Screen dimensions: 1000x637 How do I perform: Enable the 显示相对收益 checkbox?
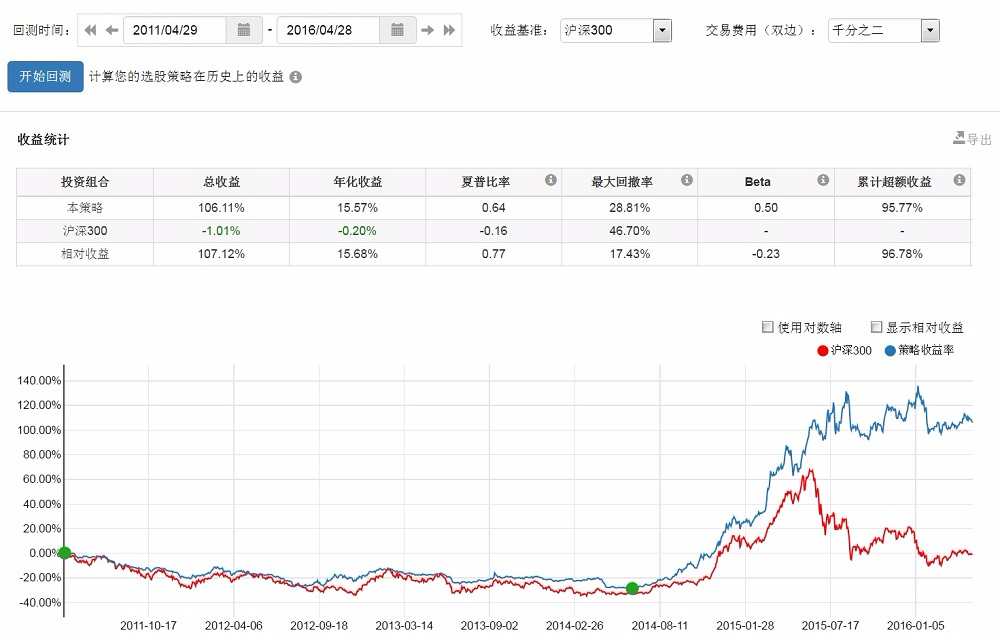click(x=877, y=327)
